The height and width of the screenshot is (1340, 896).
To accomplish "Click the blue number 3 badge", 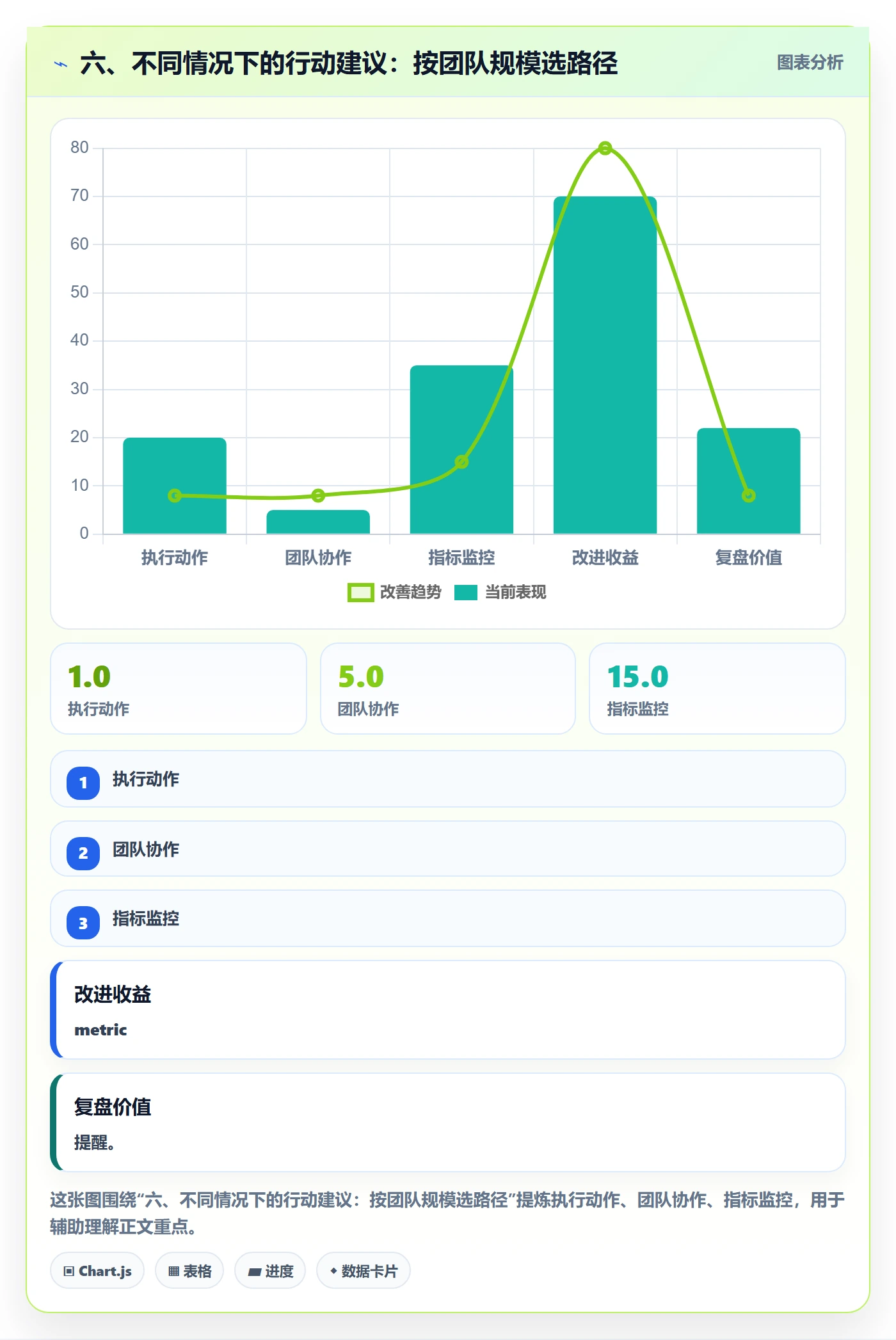I will [x=83, y=923].
